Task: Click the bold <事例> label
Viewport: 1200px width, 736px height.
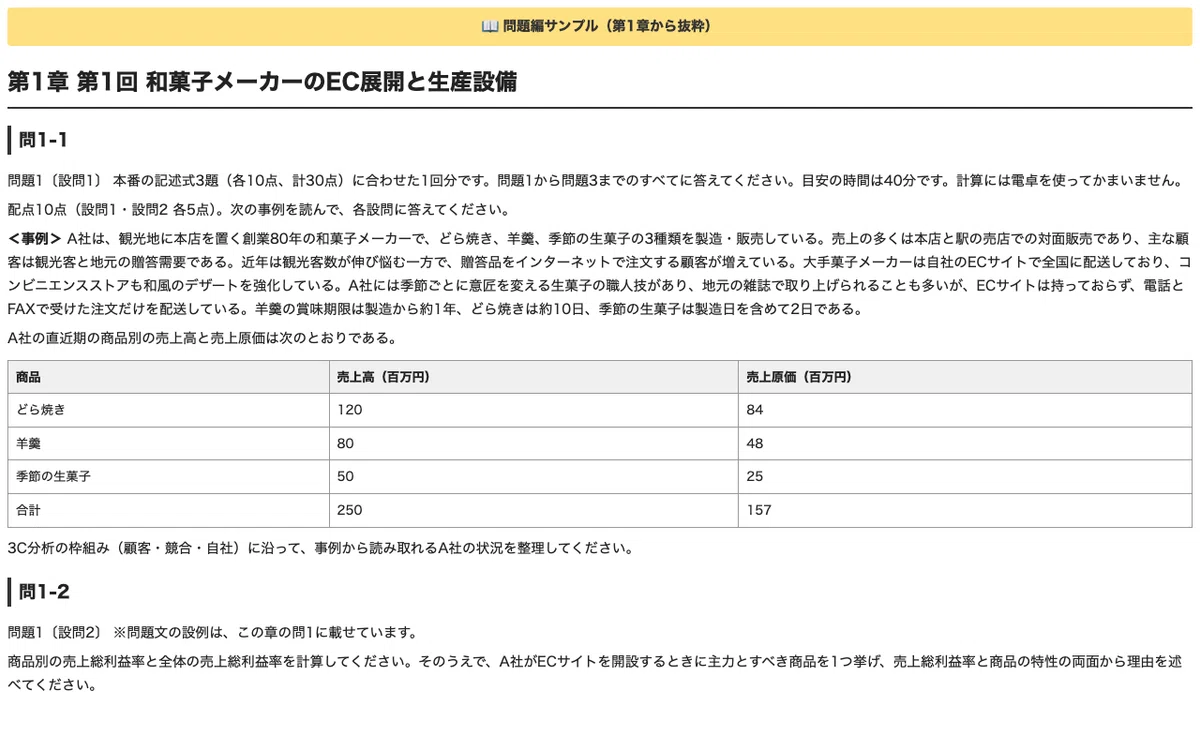Action: point(35,238)
